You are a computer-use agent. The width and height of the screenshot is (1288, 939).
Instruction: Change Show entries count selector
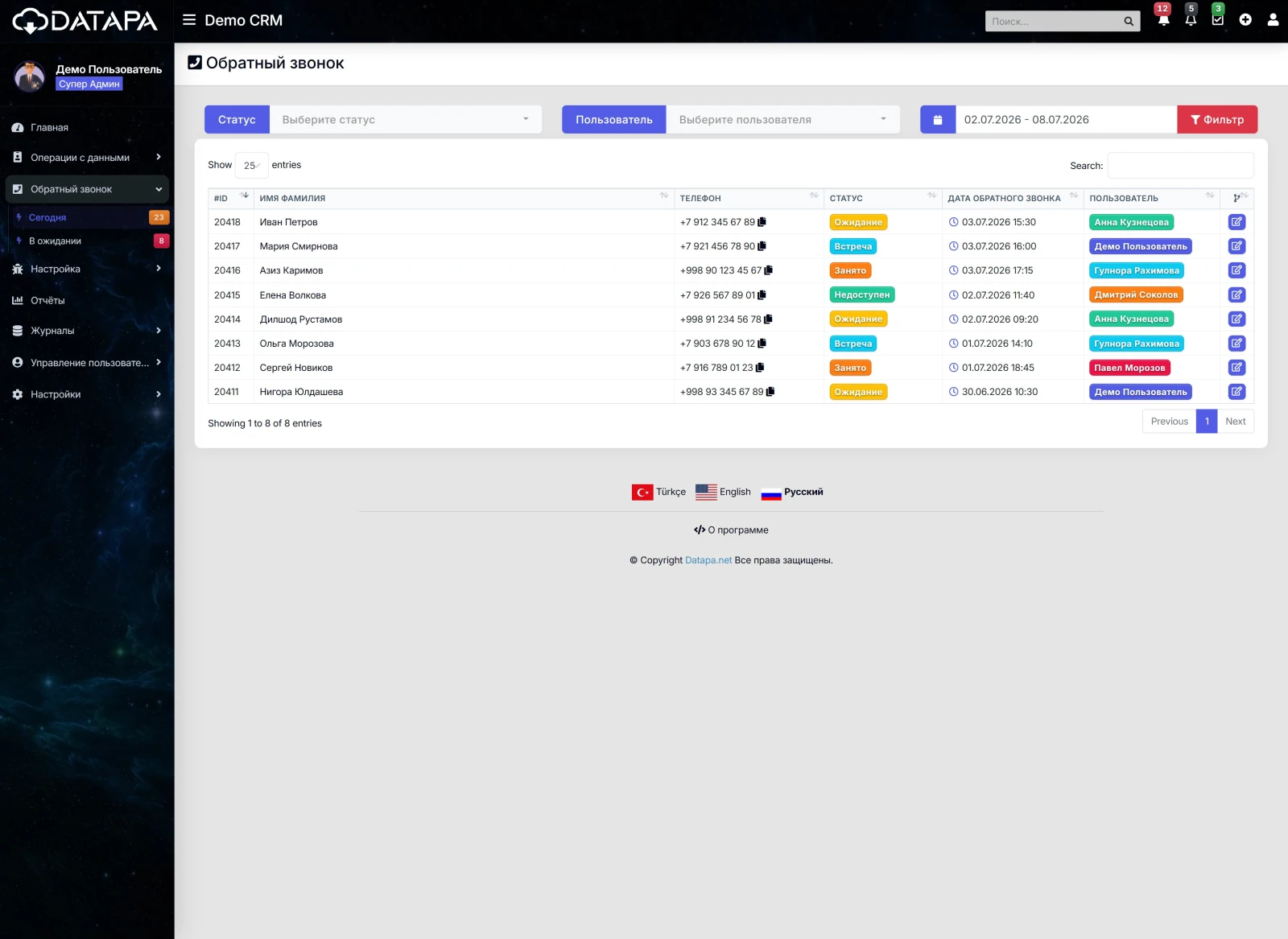251,165
